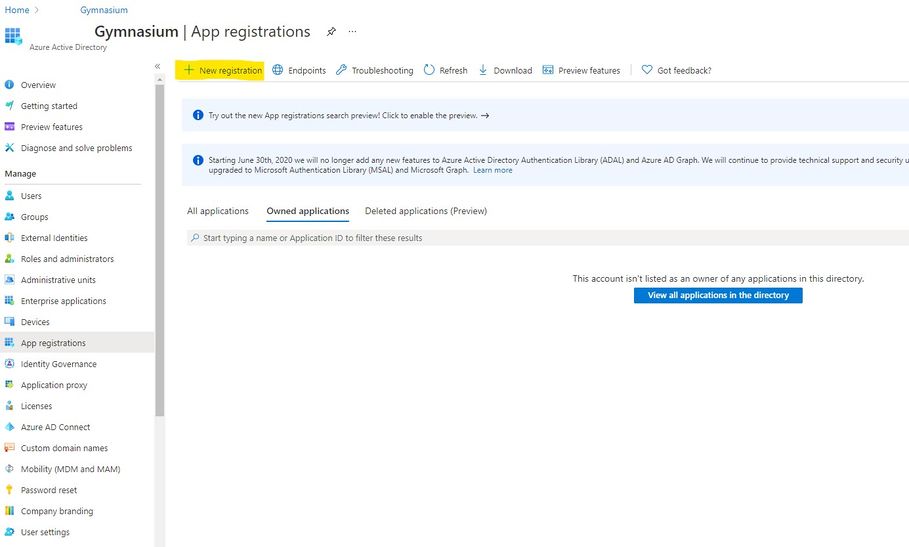This screenshot has height=547, width=909.
Task: Collapse the left sidebar navigation
Action: [157, 66]
